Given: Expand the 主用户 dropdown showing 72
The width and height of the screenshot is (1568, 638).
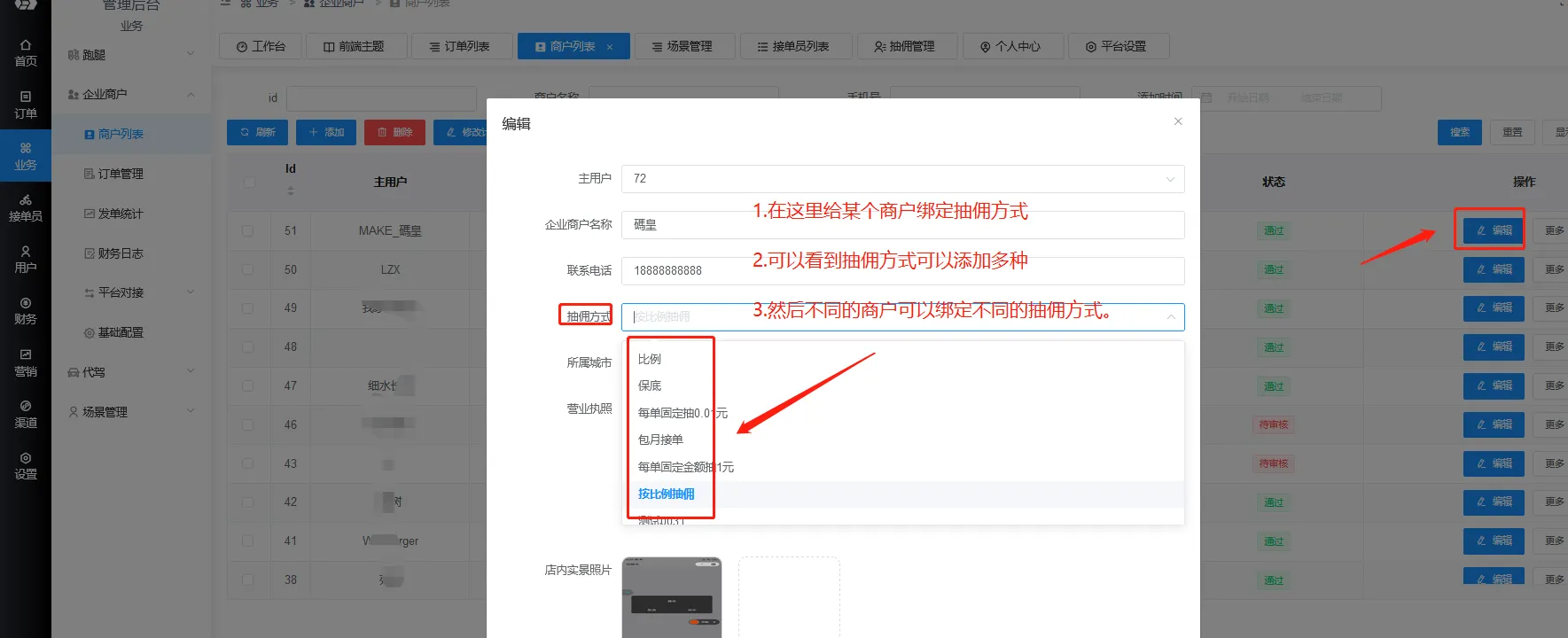Looking at the screenshot, I should 902,179.
